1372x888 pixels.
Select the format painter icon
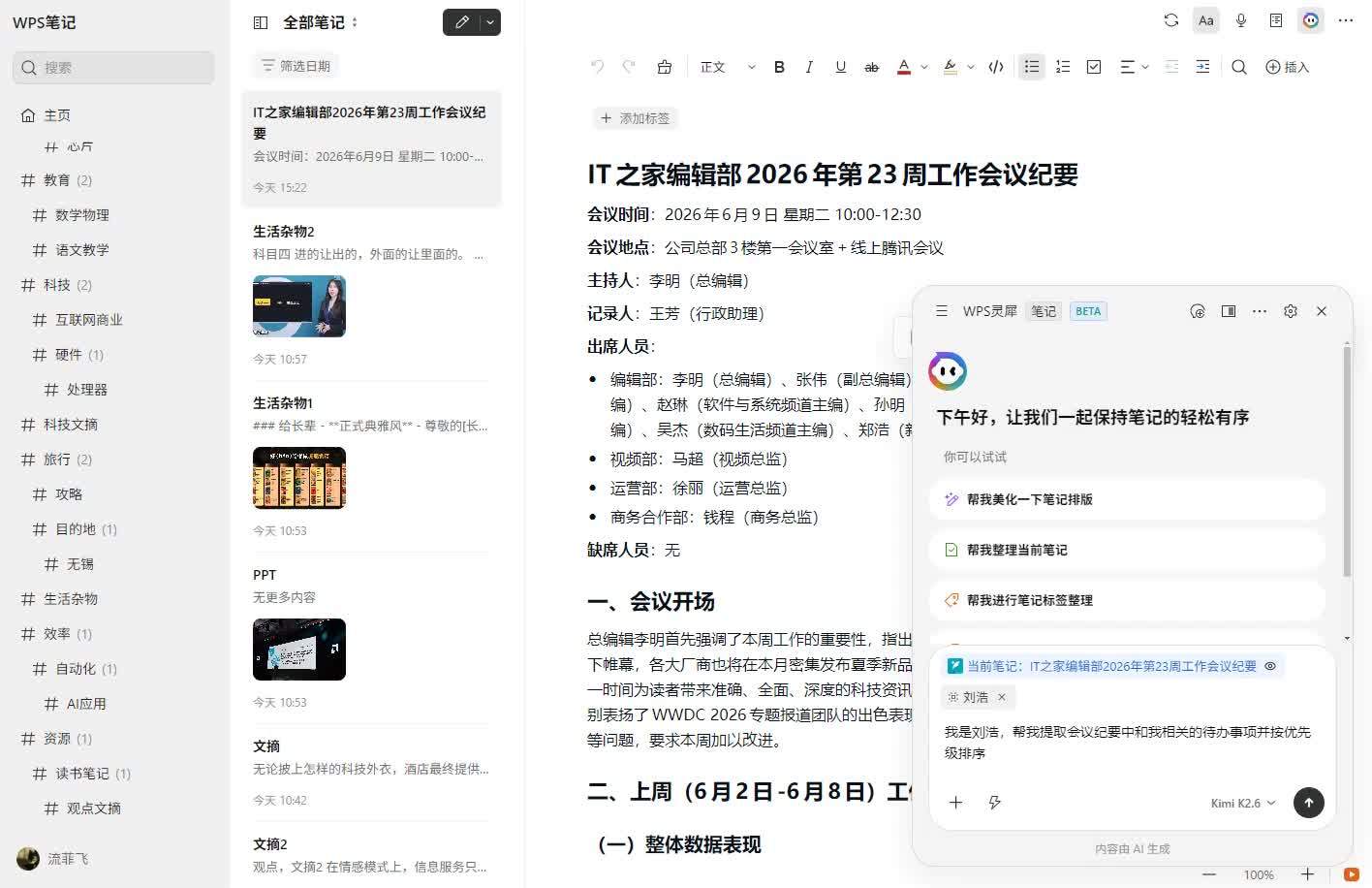tap(664, 67)
